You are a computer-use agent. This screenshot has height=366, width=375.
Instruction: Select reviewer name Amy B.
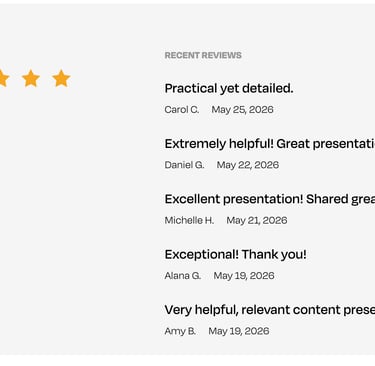coord(180,331)
